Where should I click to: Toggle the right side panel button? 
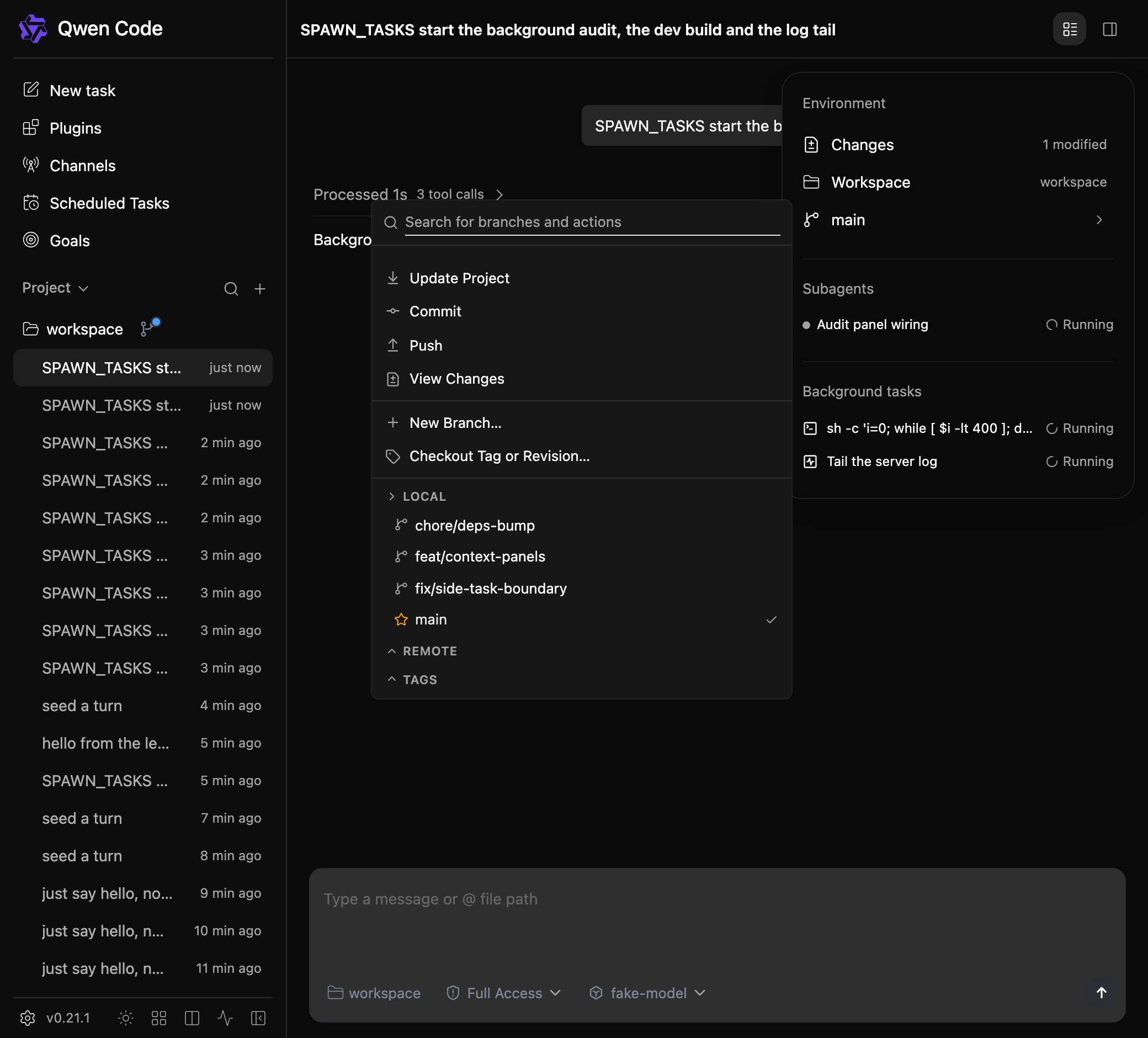click(1110, 29)
